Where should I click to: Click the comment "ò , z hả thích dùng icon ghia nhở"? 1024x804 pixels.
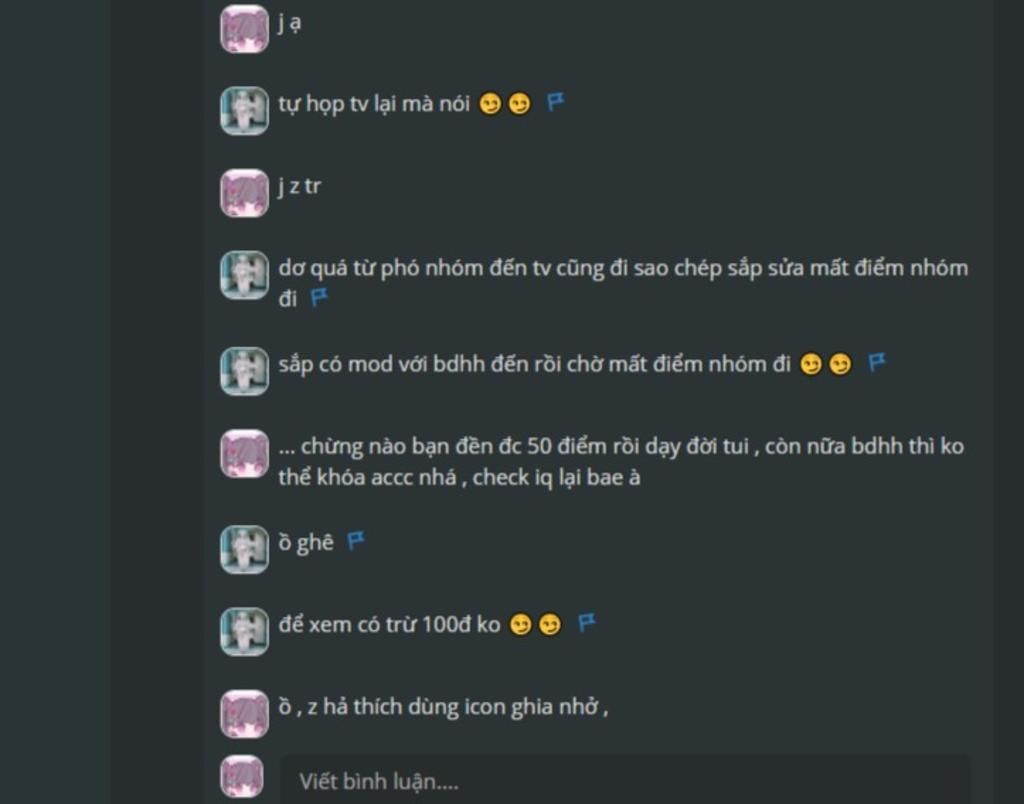(443, 707)
